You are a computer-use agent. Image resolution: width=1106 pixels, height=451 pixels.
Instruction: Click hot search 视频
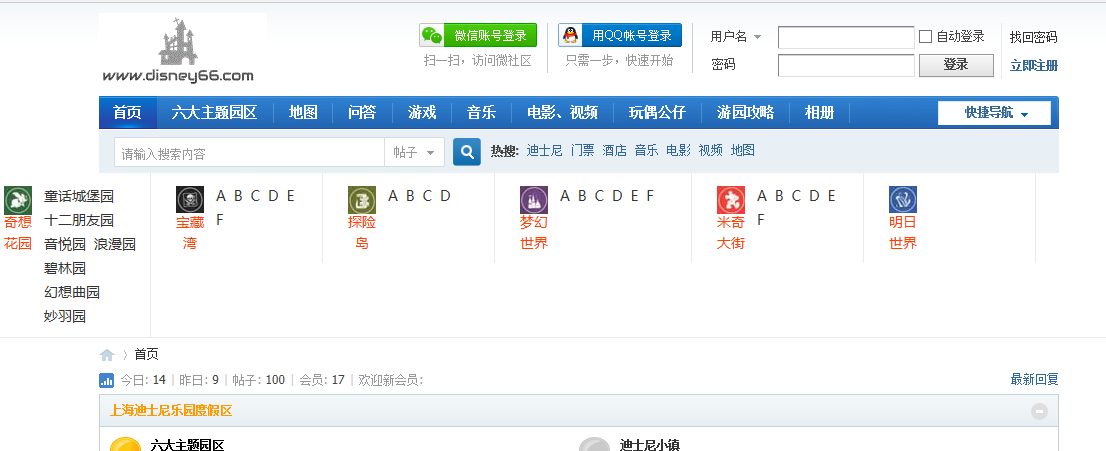pyautogui.click(x=711, y=150)
